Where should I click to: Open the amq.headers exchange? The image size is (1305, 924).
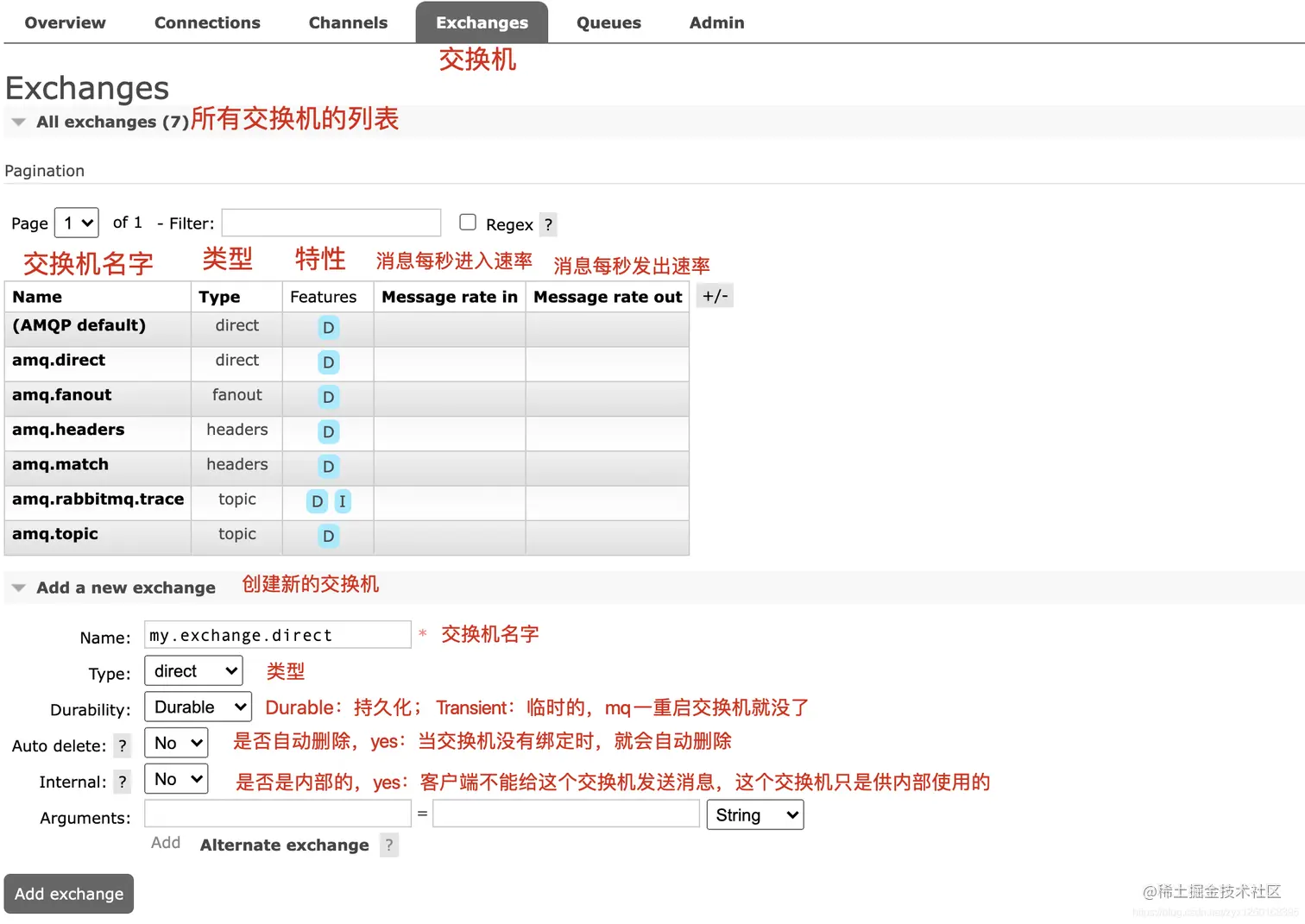[x=68, y=429]
